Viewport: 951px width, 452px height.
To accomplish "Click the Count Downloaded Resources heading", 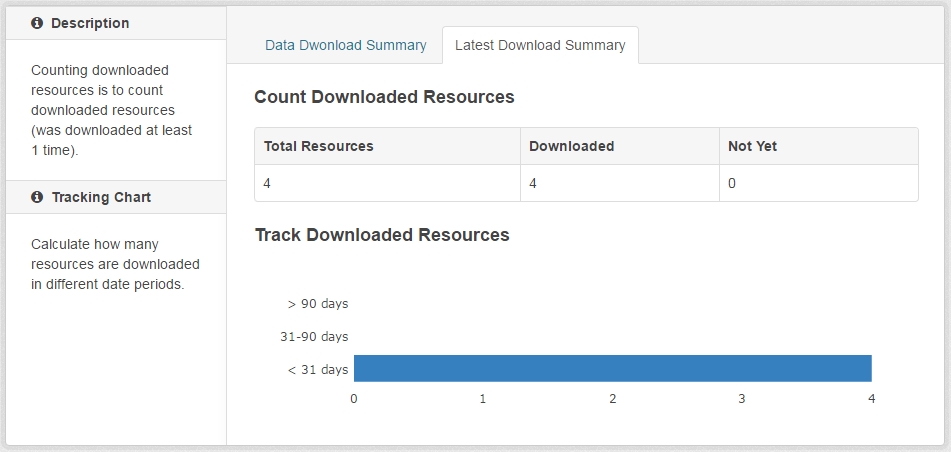I will pos(384,97).
